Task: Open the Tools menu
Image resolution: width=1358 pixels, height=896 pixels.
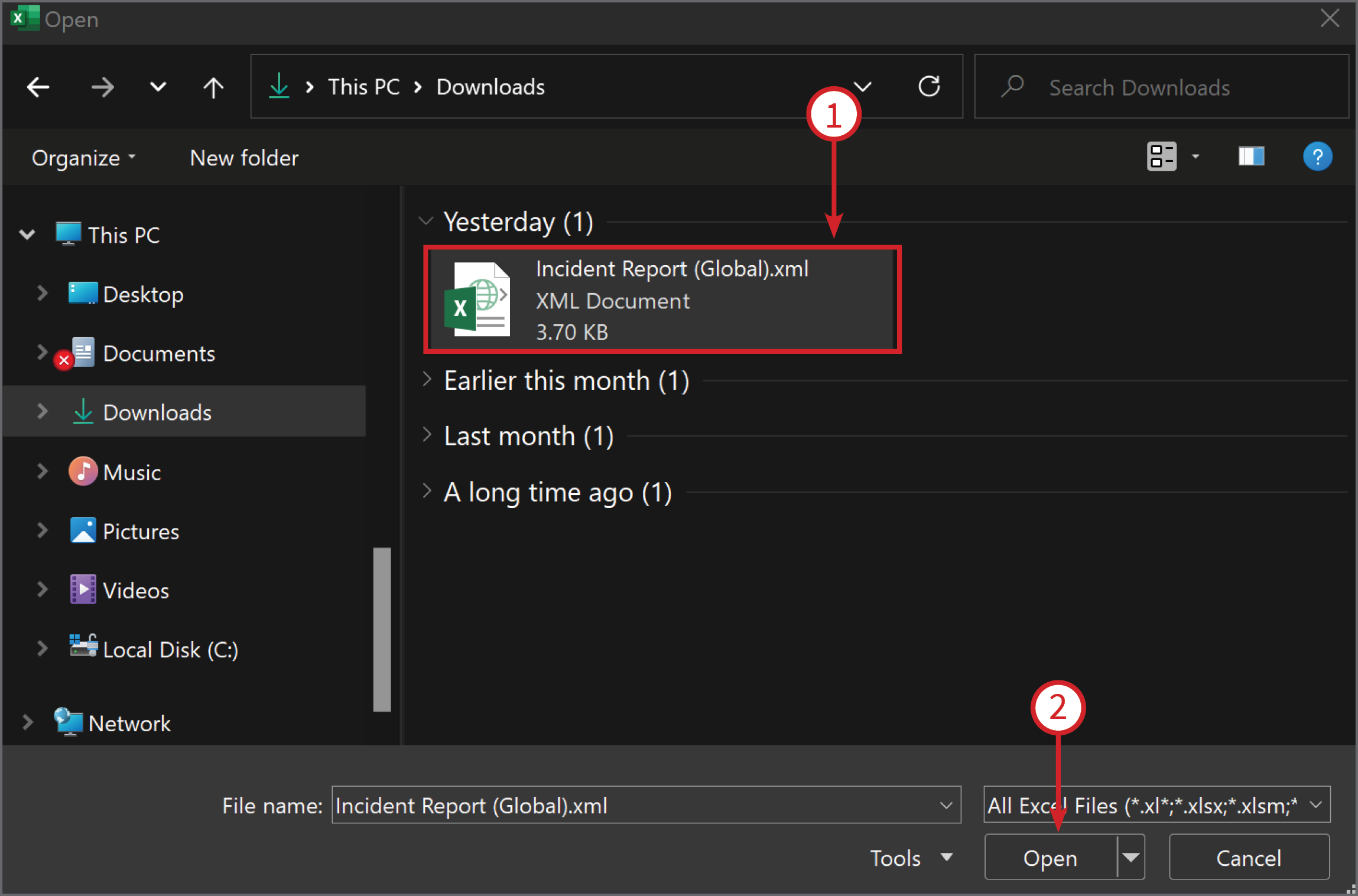Action: click(x=911, y=858)
